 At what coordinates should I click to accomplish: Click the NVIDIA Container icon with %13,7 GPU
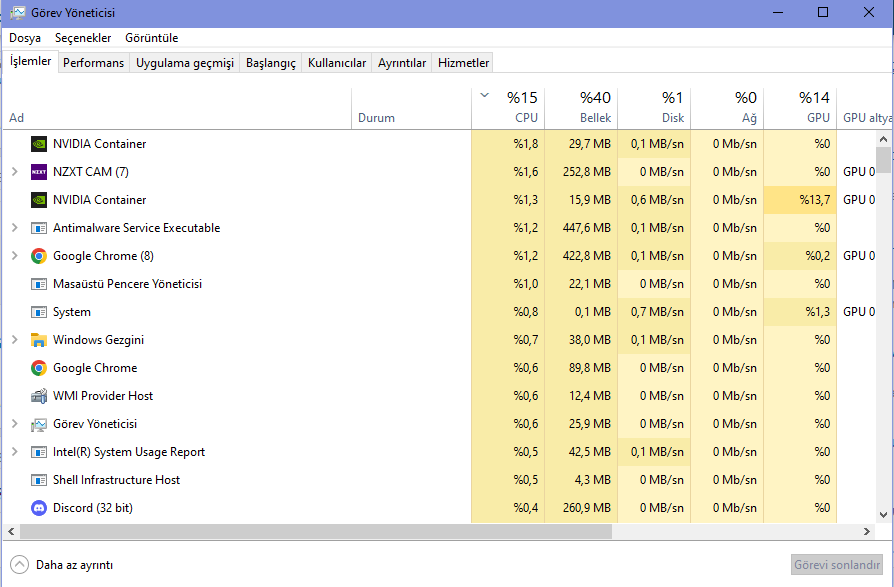click(39, 199)
